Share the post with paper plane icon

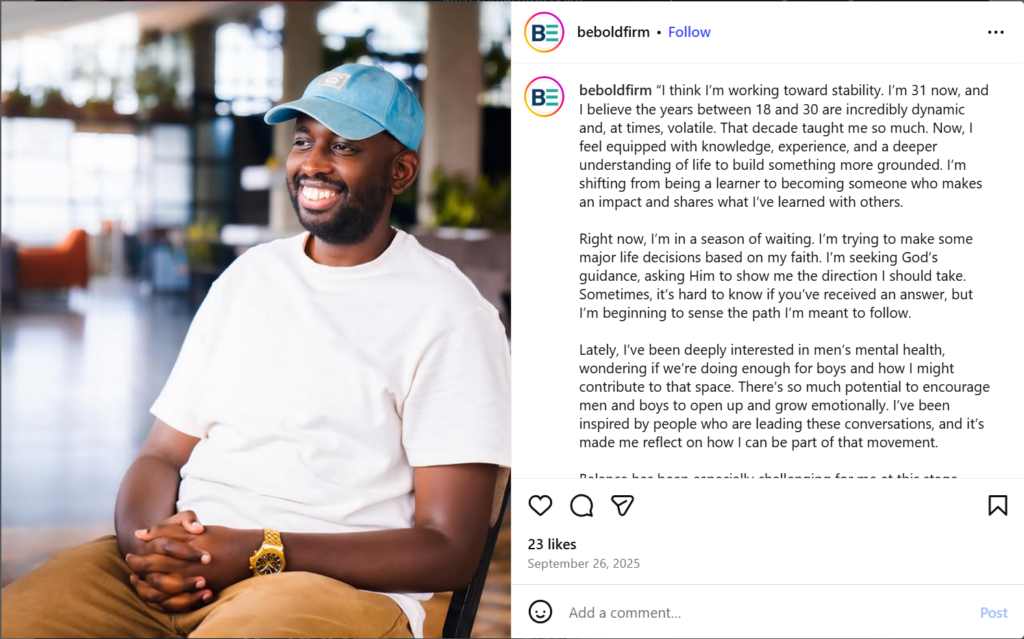click(x=622, y=506)
